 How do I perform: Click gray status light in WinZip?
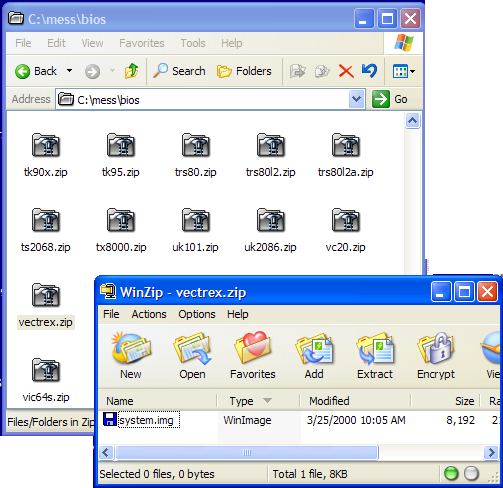click(x=471, y=473)
